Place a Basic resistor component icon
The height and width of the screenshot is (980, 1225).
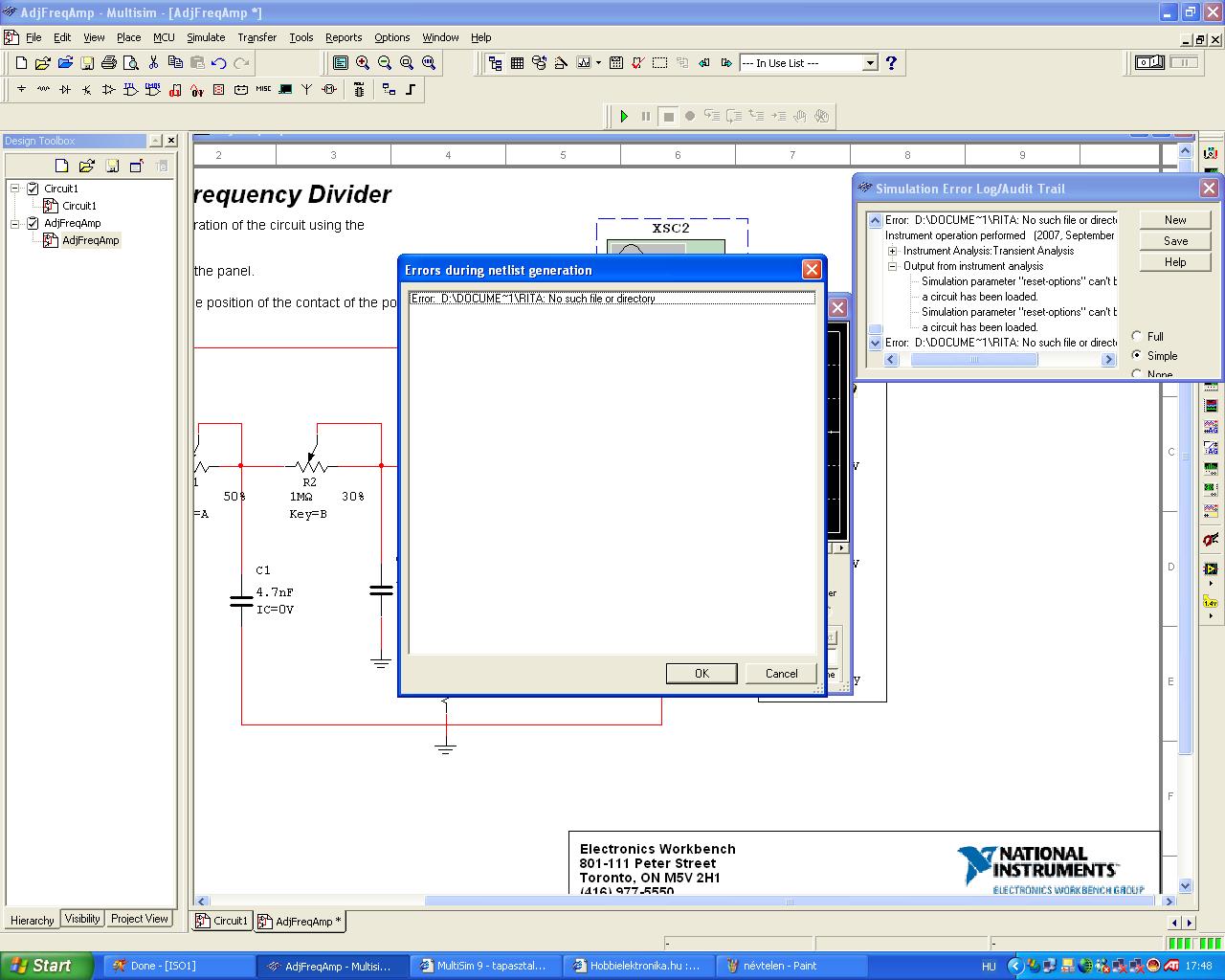(x=43, y=89)
